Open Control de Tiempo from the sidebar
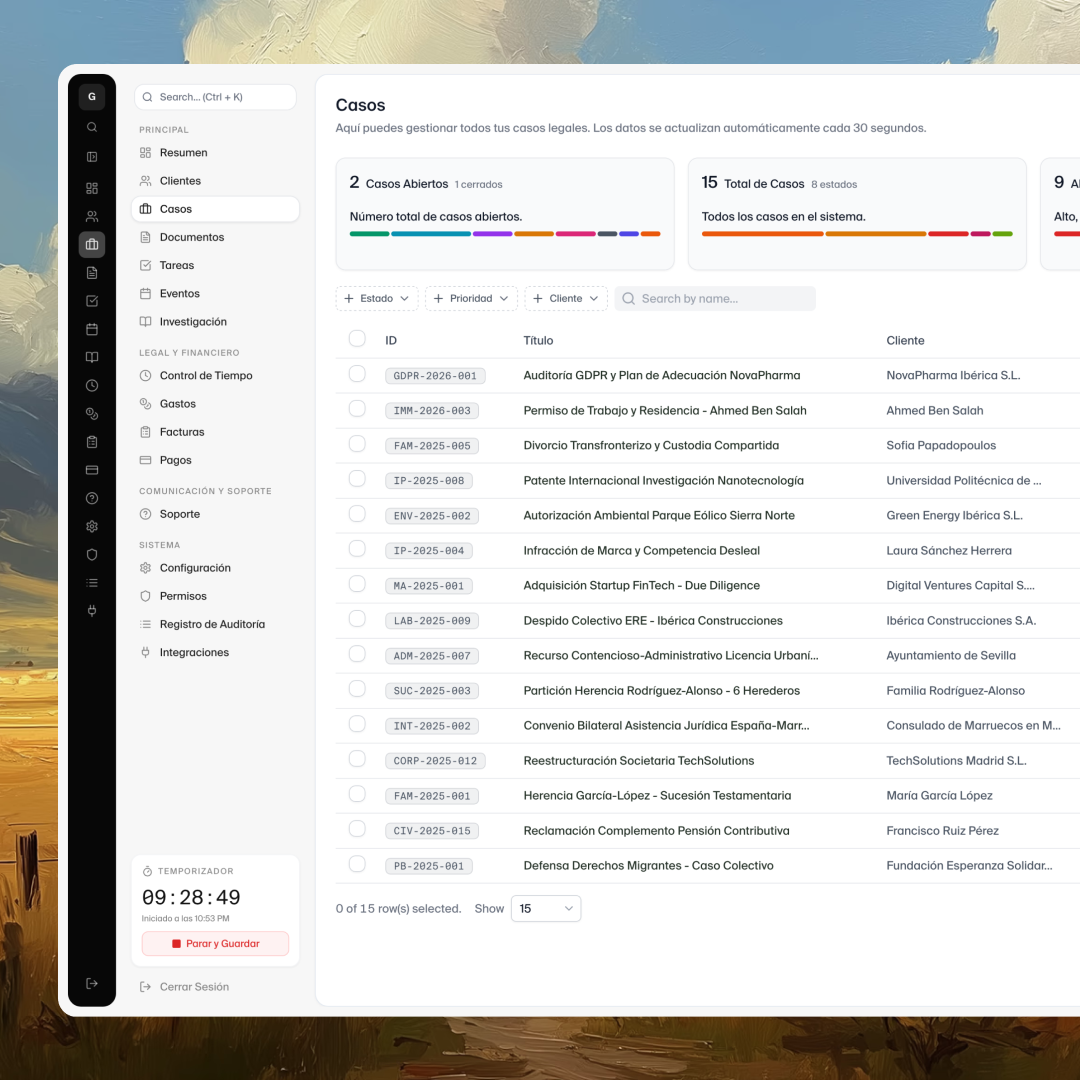Image resolution: width=1080 pixels, height=1080 pixels. coord(206,376)
